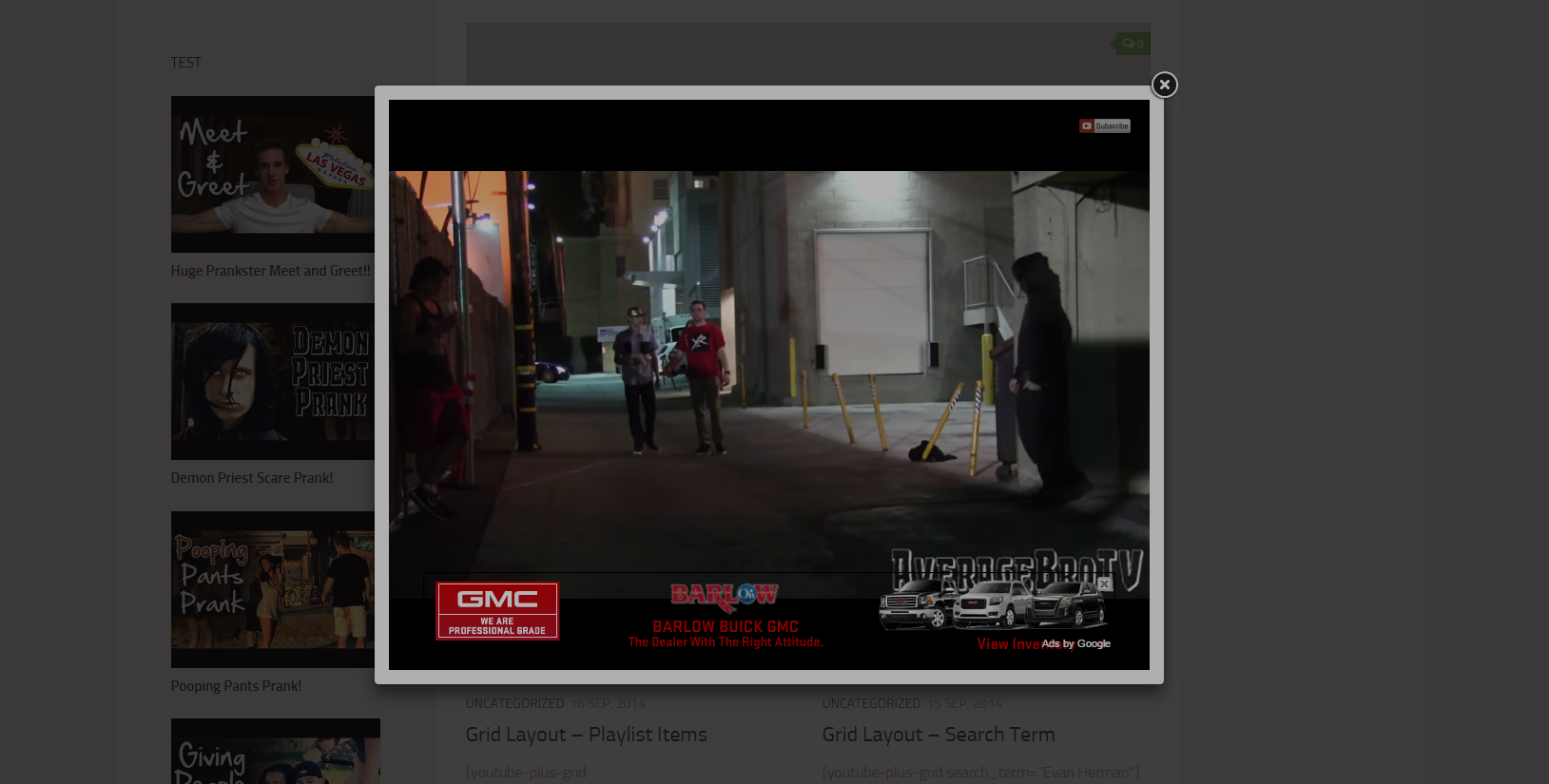Image resolution: width=1549 pixels, height=784 pixels.
Task: Click the Barlow dealer tagline text
Action: click(x=726, y=642)
